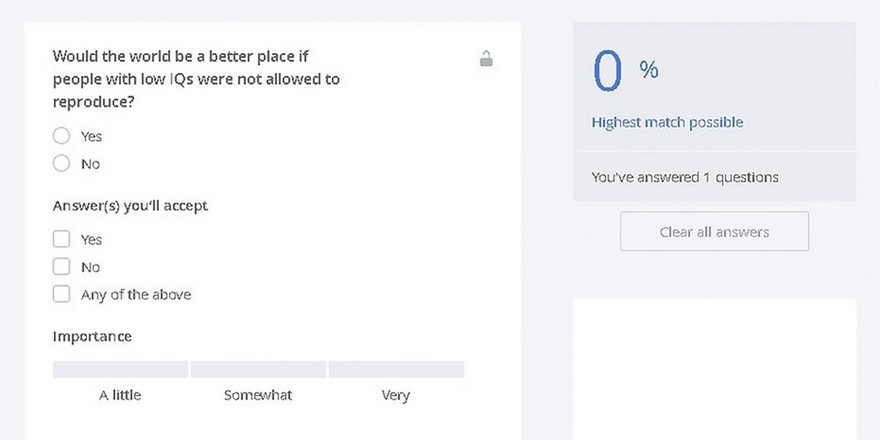The width and height of the screenshot is (880, 440).
Task: Click the blue percent symbol
Action: [649, 70]
